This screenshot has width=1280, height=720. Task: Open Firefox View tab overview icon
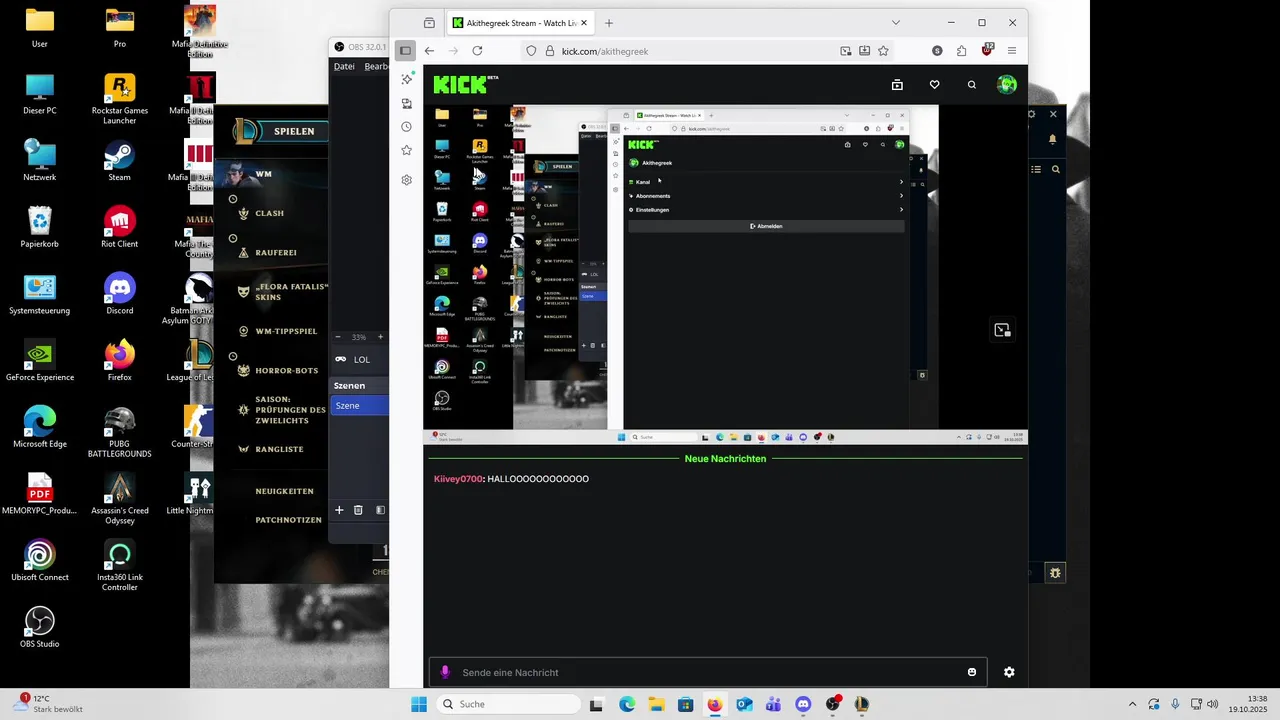pyautogui.click(x=429, y=23)
